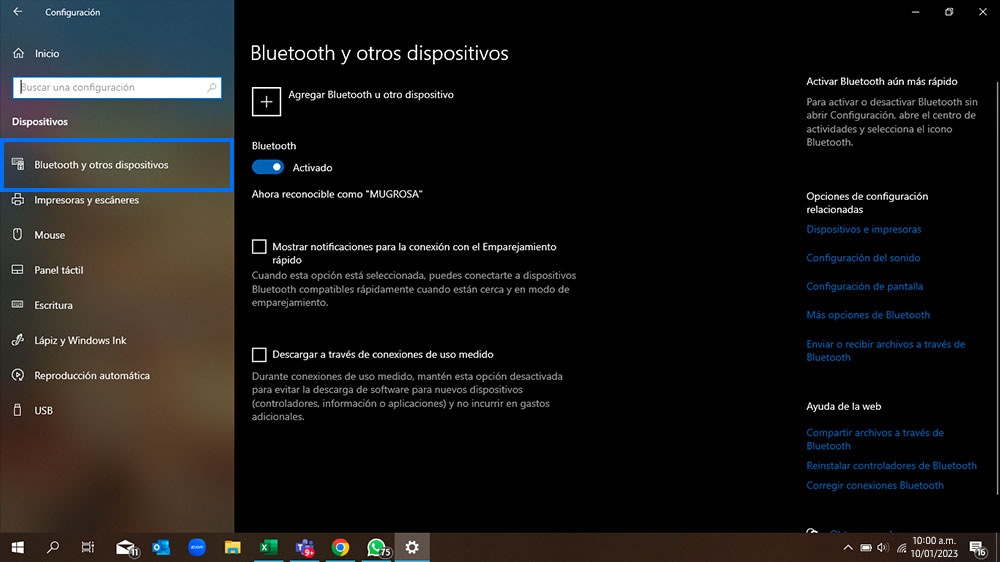Open Excel from the taskbar
Viewport: 1000px width, 562px height.
[x=268, y=547]
